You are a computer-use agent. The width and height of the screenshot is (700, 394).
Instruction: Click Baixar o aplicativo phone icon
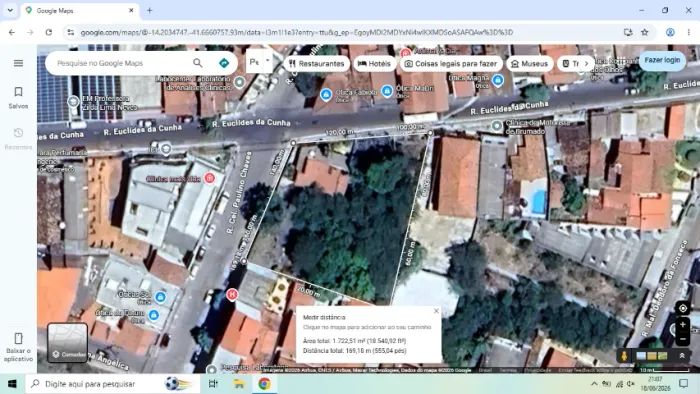[18, 339]
